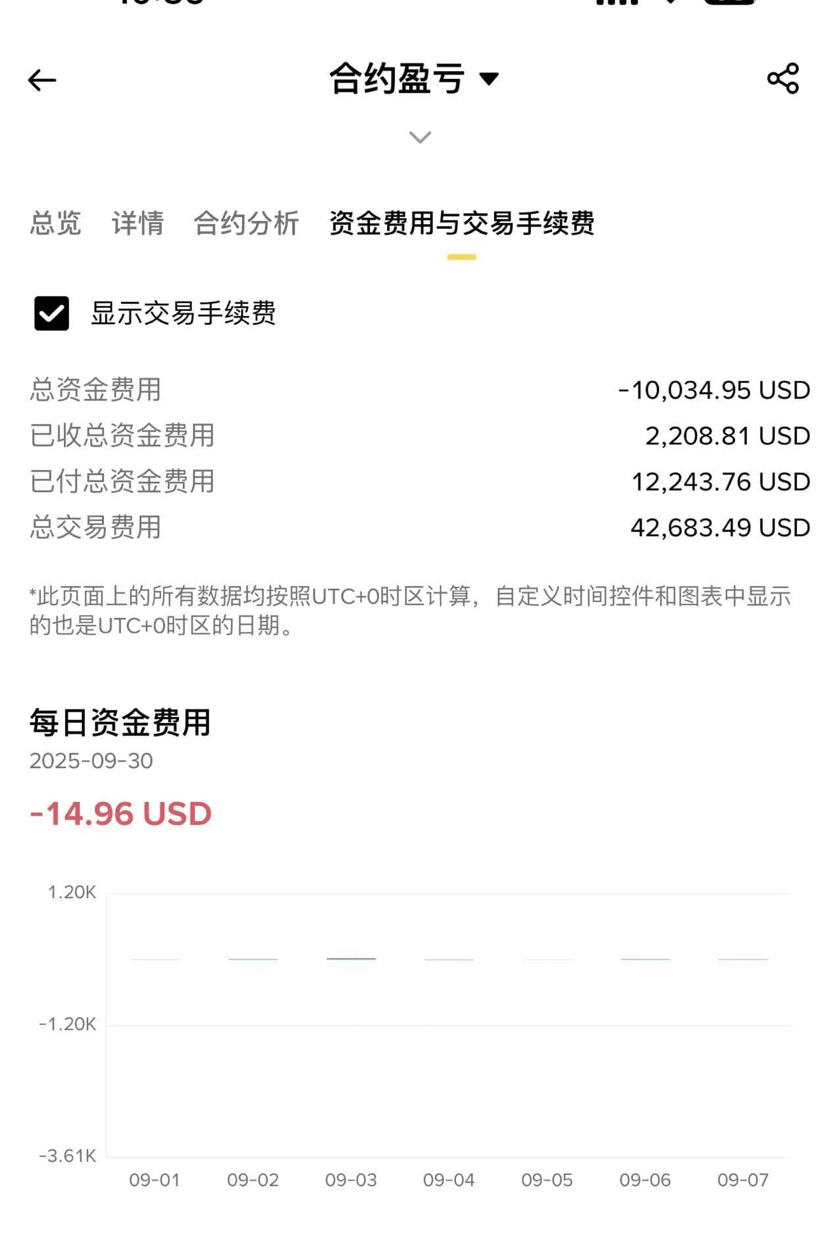Expand the chevron below the title

(x=420, y=137)
